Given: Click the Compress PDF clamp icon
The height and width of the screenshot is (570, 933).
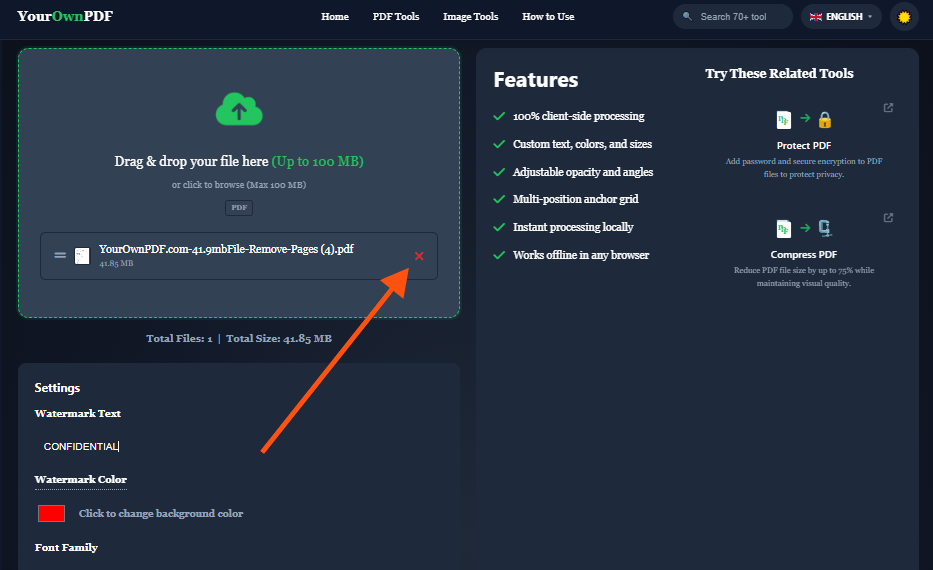Looking at the screenshot, I should click(825, 228).
